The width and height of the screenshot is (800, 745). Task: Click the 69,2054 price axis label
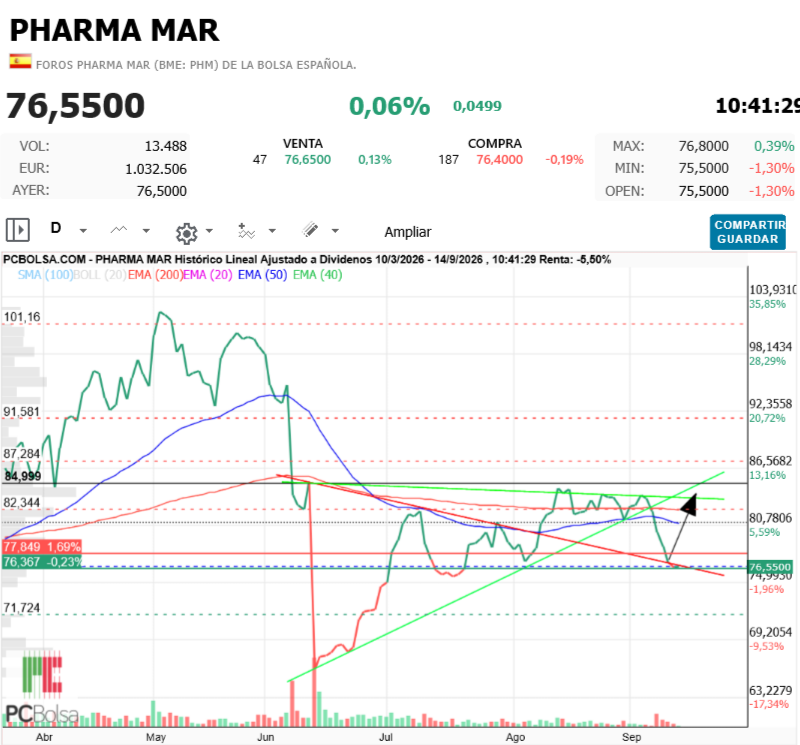tap(770, 632)
